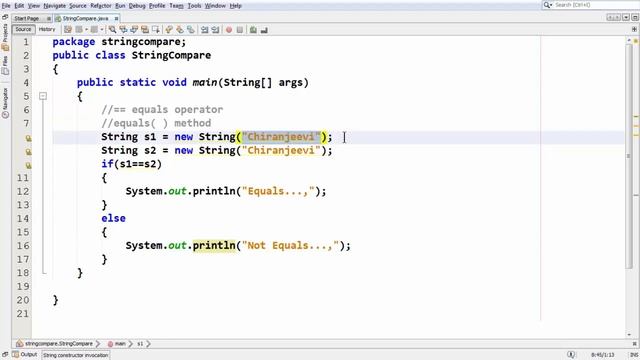The image size is (640, 360).
Task: Open the File menu
Action: point(6,6)
